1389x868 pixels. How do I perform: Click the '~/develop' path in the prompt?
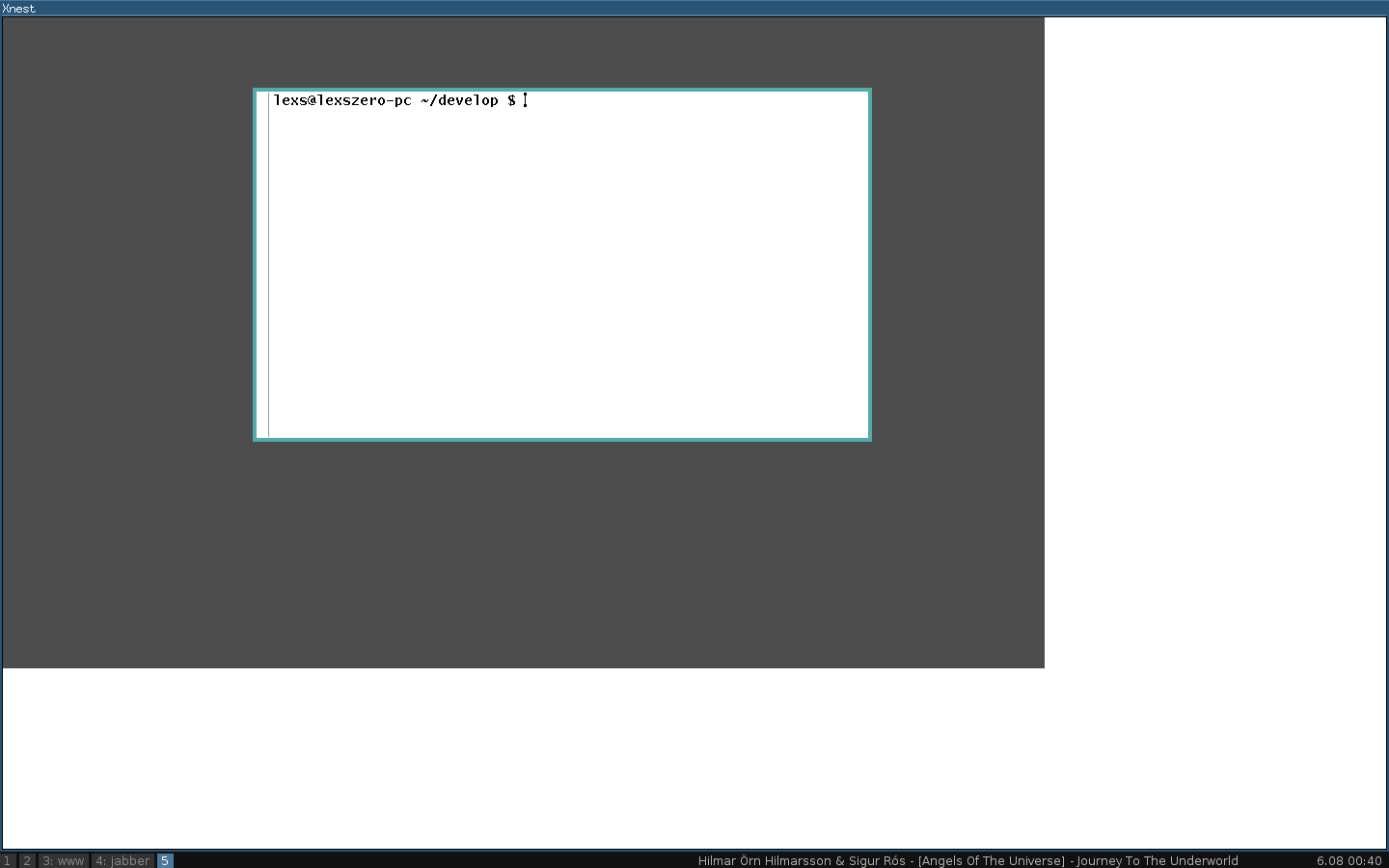click(x=459, y=100)
